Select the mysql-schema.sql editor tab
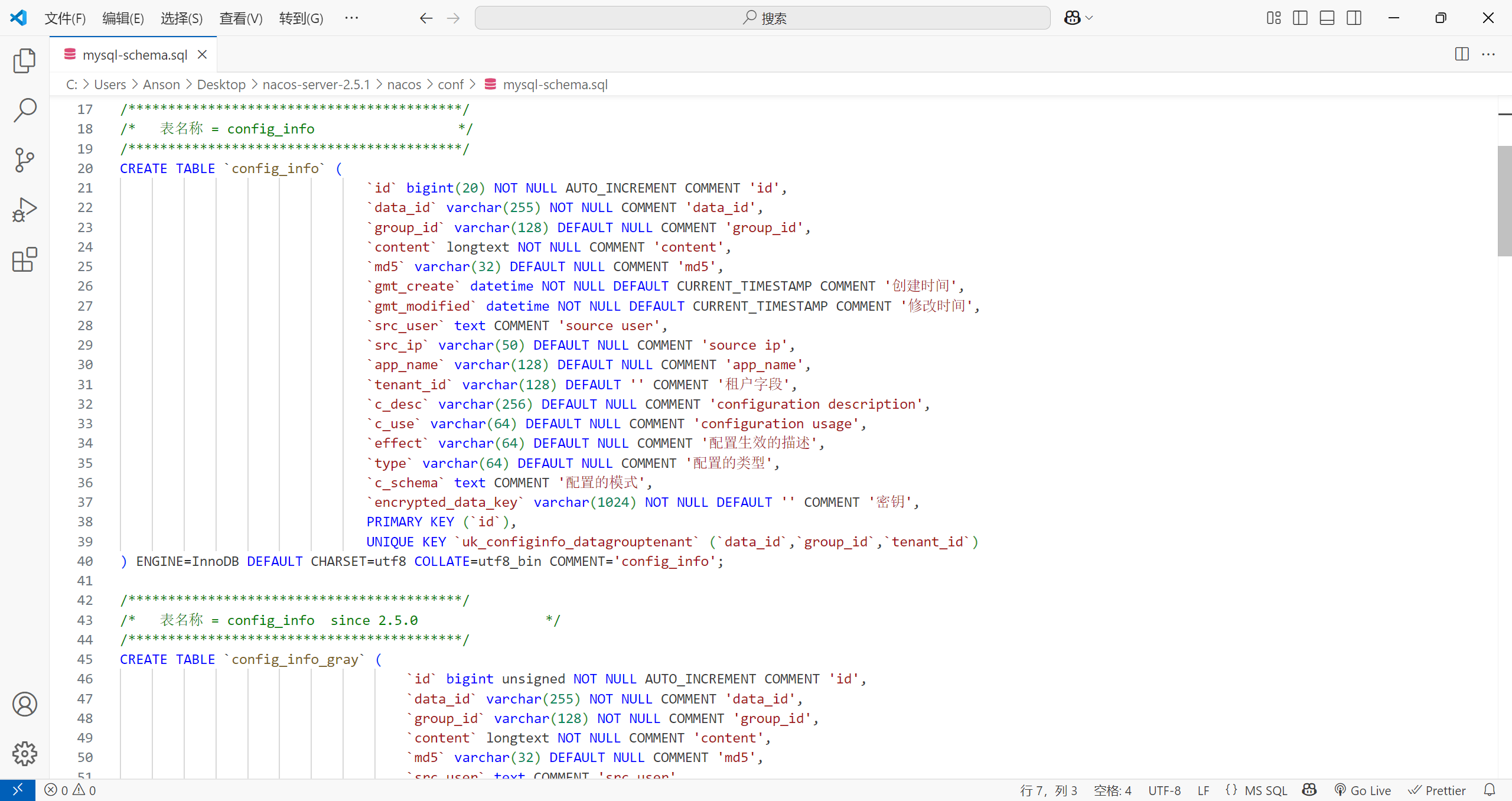The width and height of the screenshot is (1512, 801). click(133, 54)
